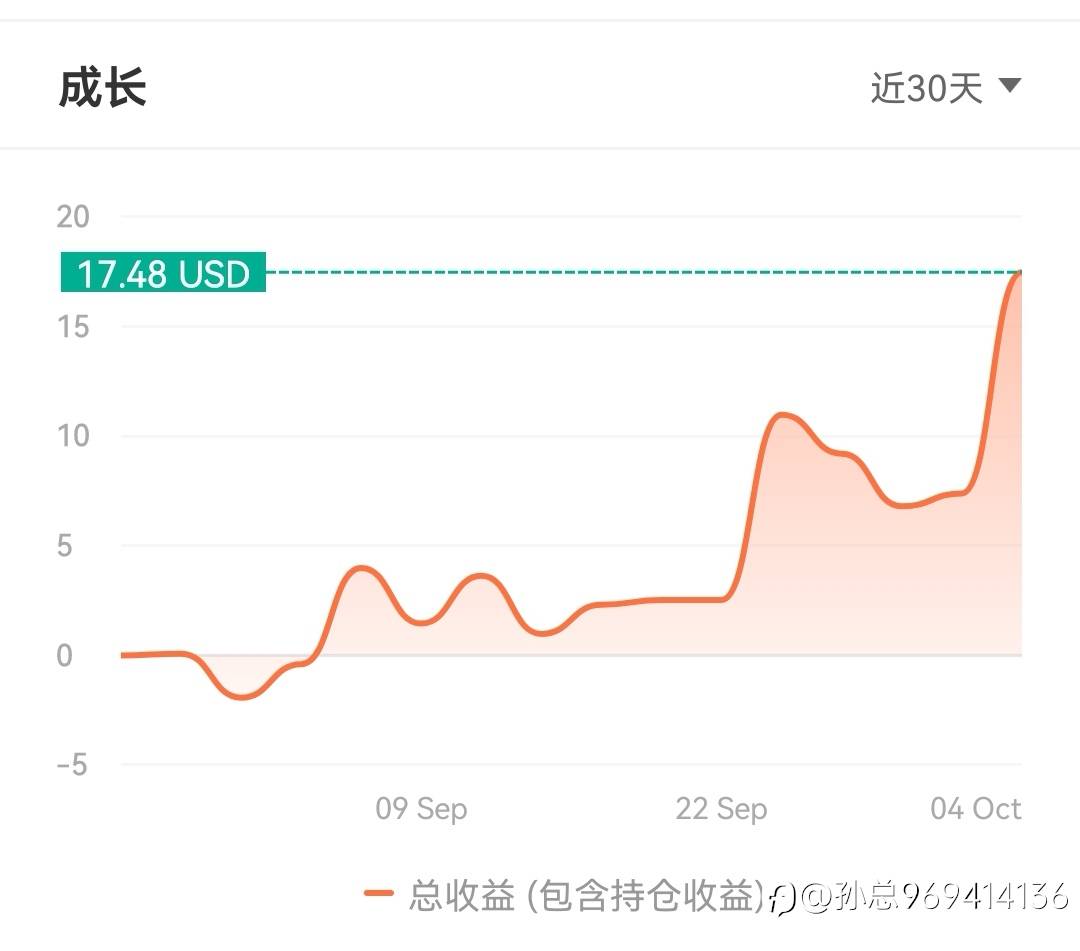Click the -5 y-axis label
This screenshot has width=1080, height=951.
[x=71, y=766]
